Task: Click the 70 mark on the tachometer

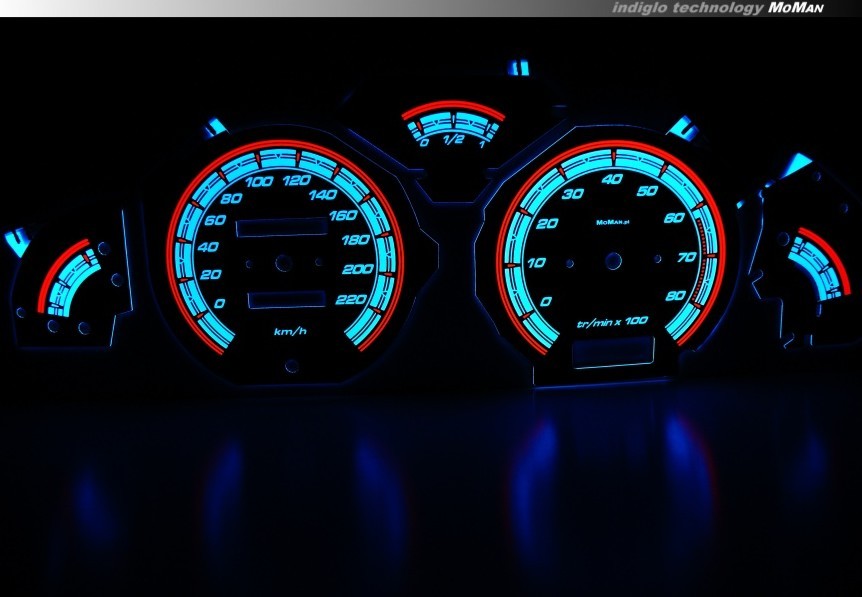Action: 687,257
